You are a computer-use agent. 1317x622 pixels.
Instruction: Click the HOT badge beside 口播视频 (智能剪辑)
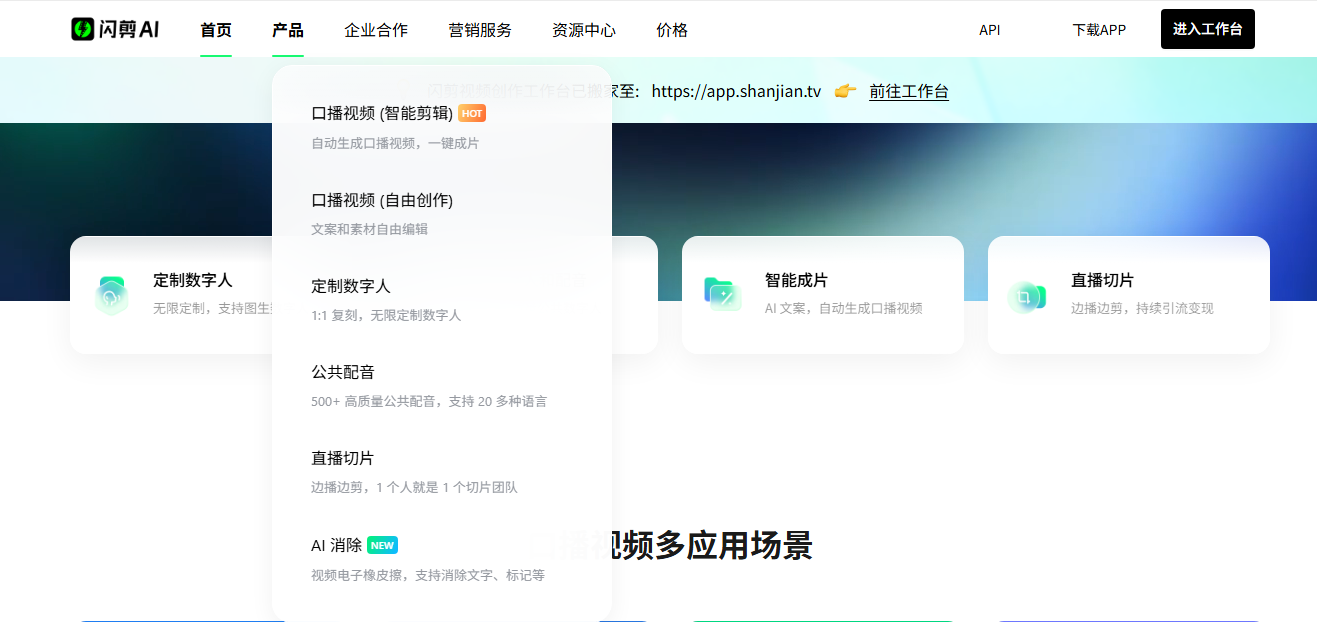[472, 114]
